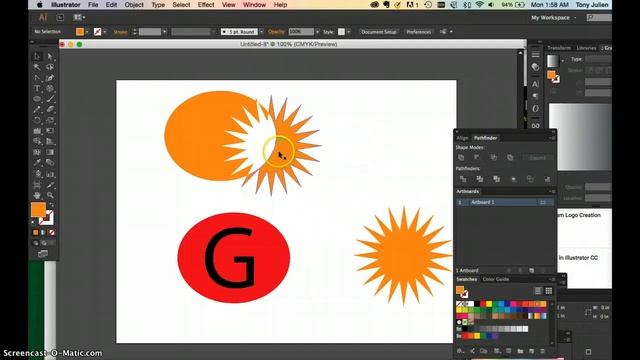This screenshot has height=360, width=640.
Task: Select the Ellipse shape tool
Action: pos(37,99)
